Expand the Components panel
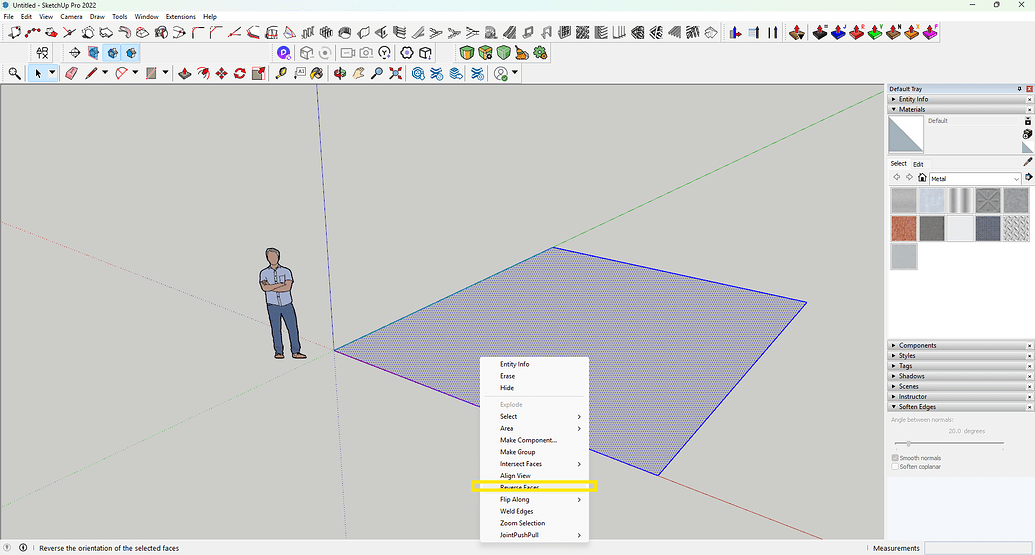 coord(917,346)
